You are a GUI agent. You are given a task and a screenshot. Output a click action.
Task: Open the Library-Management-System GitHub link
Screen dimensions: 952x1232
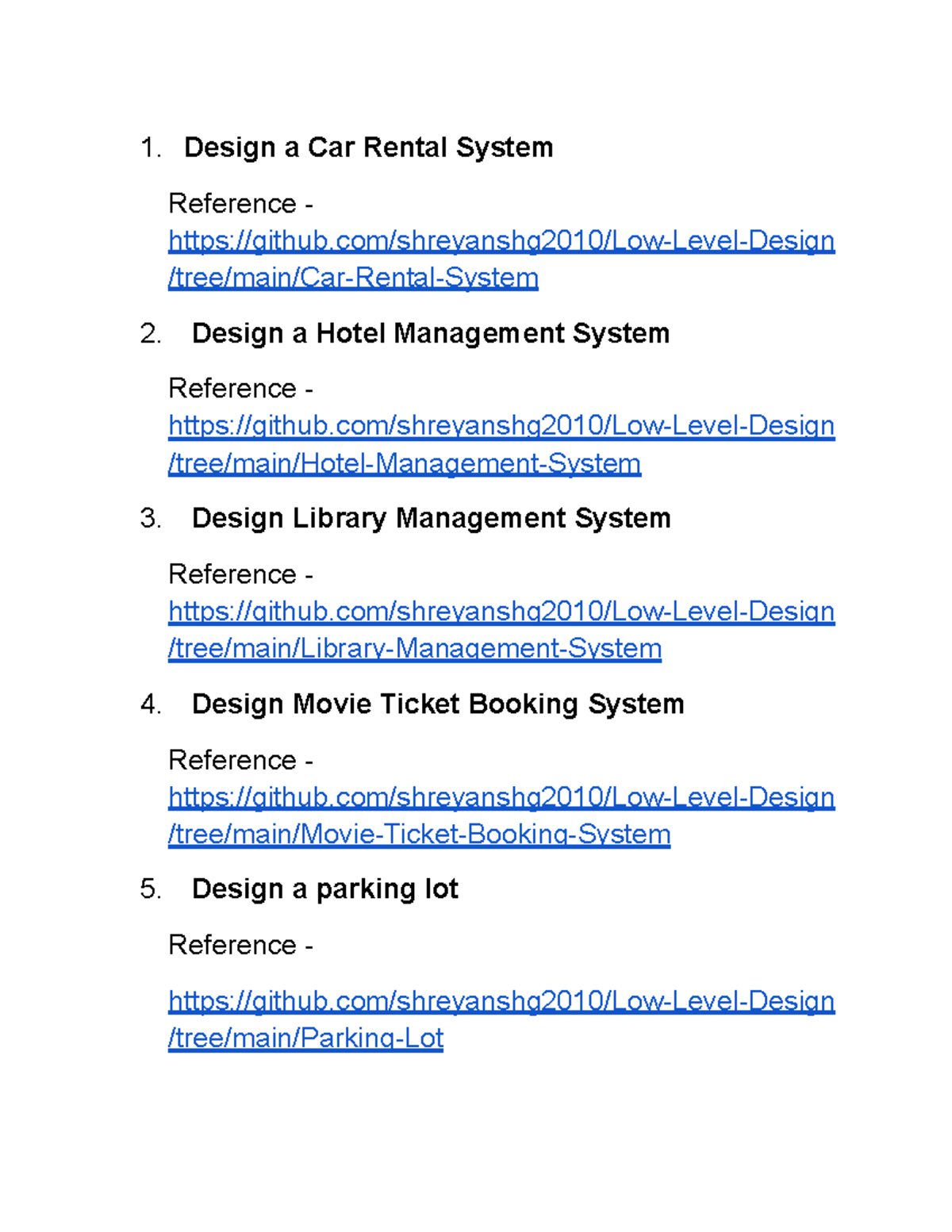pyautogui.click(x=501, y=630)
